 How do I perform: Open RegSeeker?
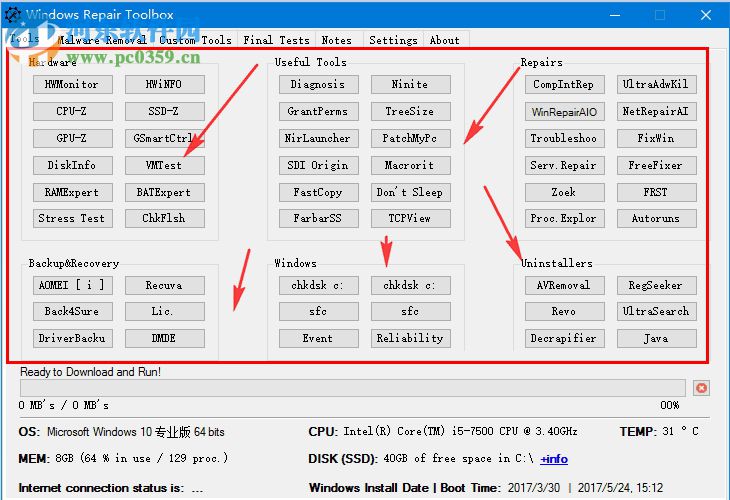[656, 285]
